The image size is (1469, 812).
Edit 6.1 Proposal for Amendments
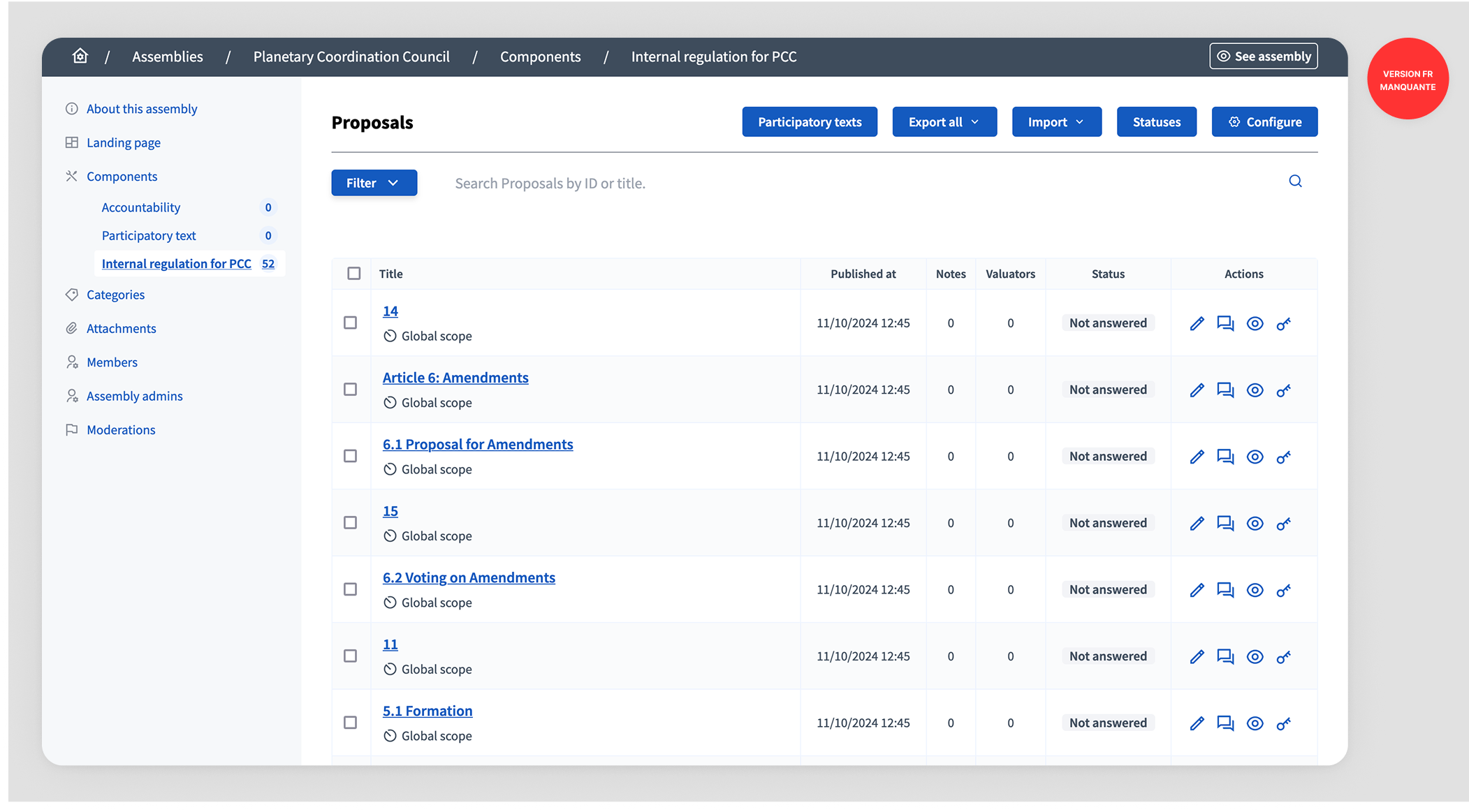click(x=1197, y=457)
